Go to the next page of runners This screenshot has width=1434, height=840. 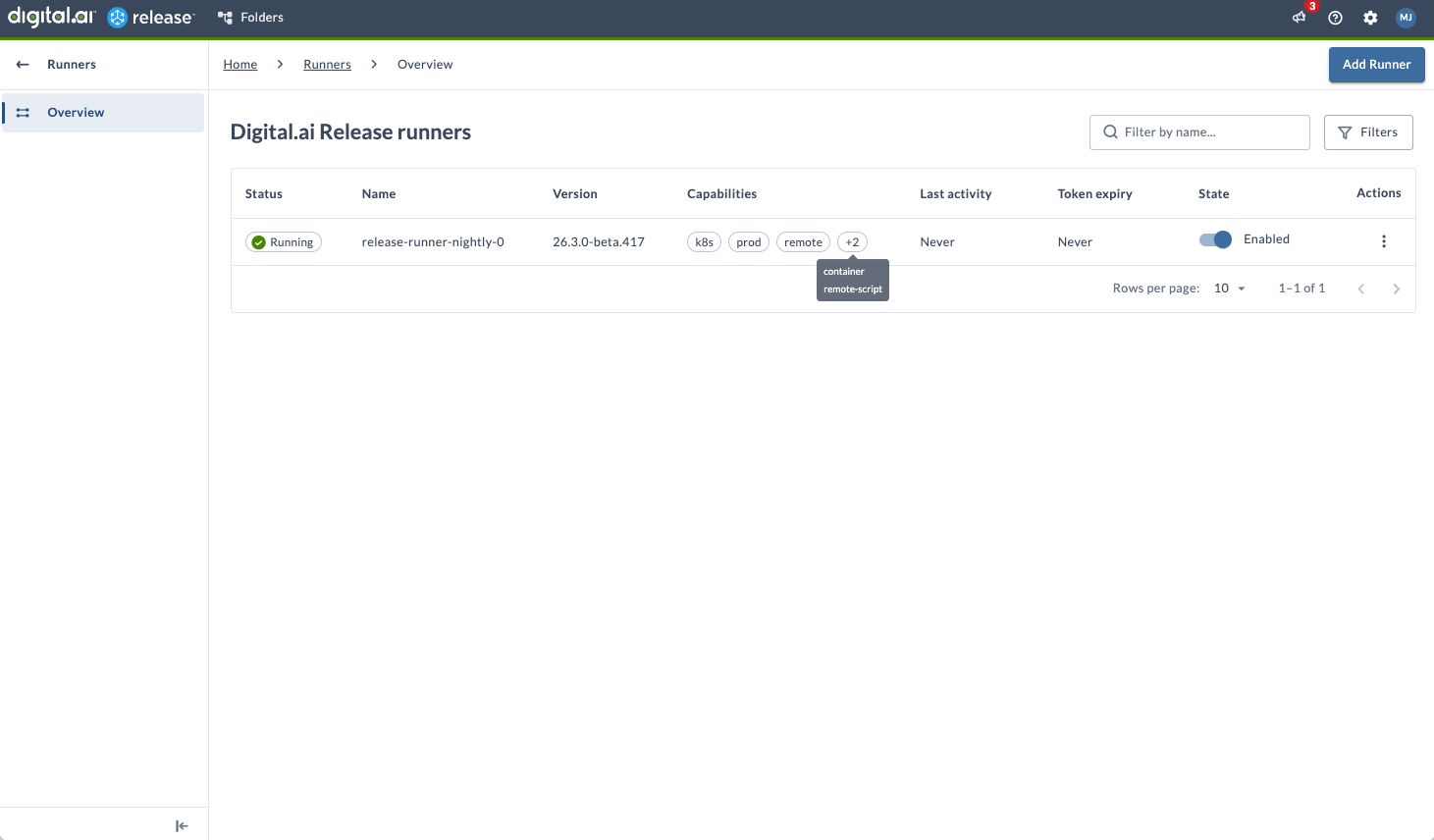tap(1397, 289)
